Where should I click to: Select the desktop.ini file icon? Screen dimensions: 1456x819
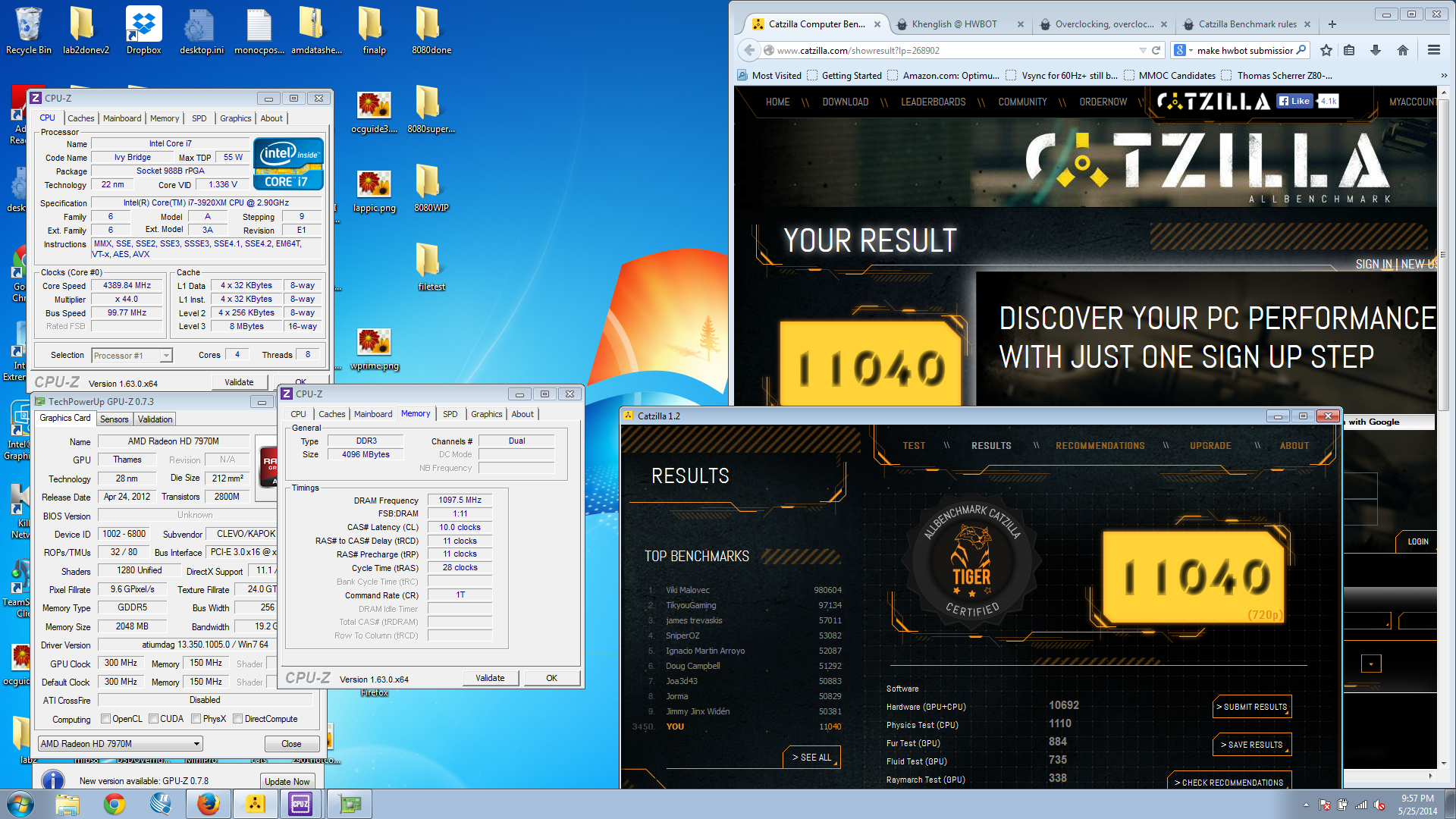click(x=201, y=30)
